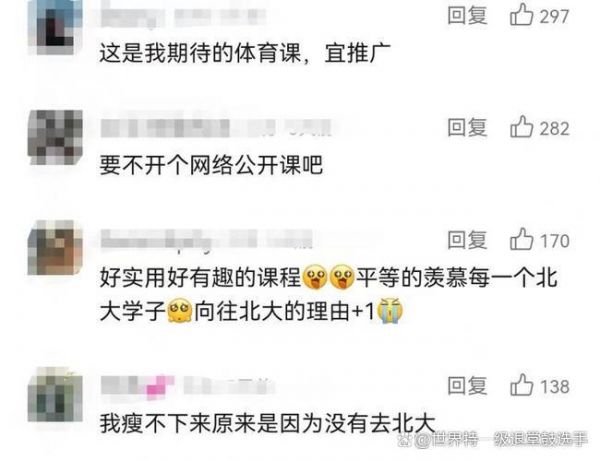Like the comment with 282 likes
This screenshot has height=461, width=600.
[521, 127]
